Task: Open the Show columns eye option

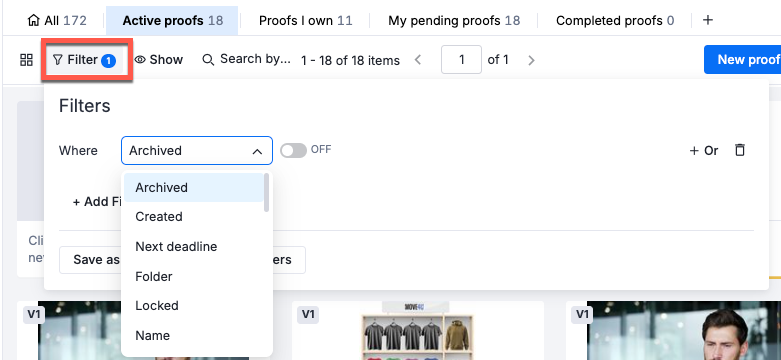Action: coord(158,60)
